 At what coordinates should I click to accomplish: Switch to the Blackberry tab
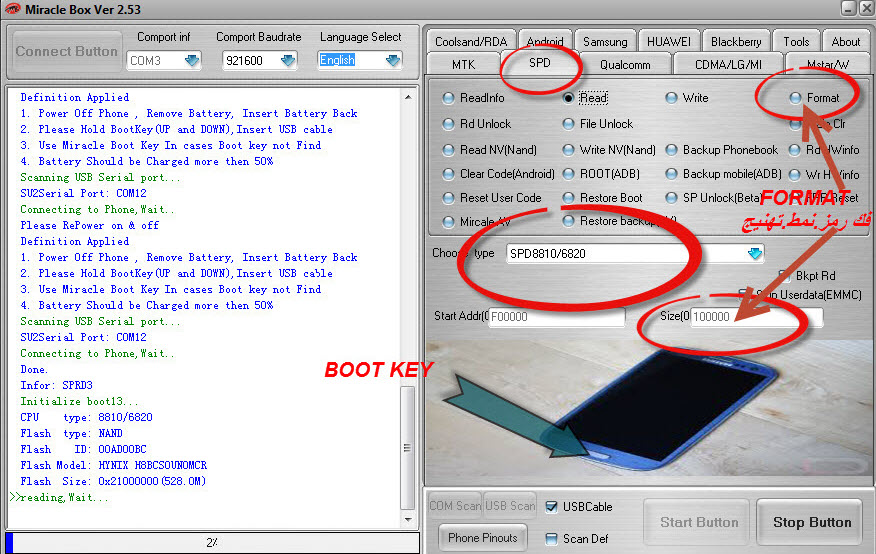(736, 42)
